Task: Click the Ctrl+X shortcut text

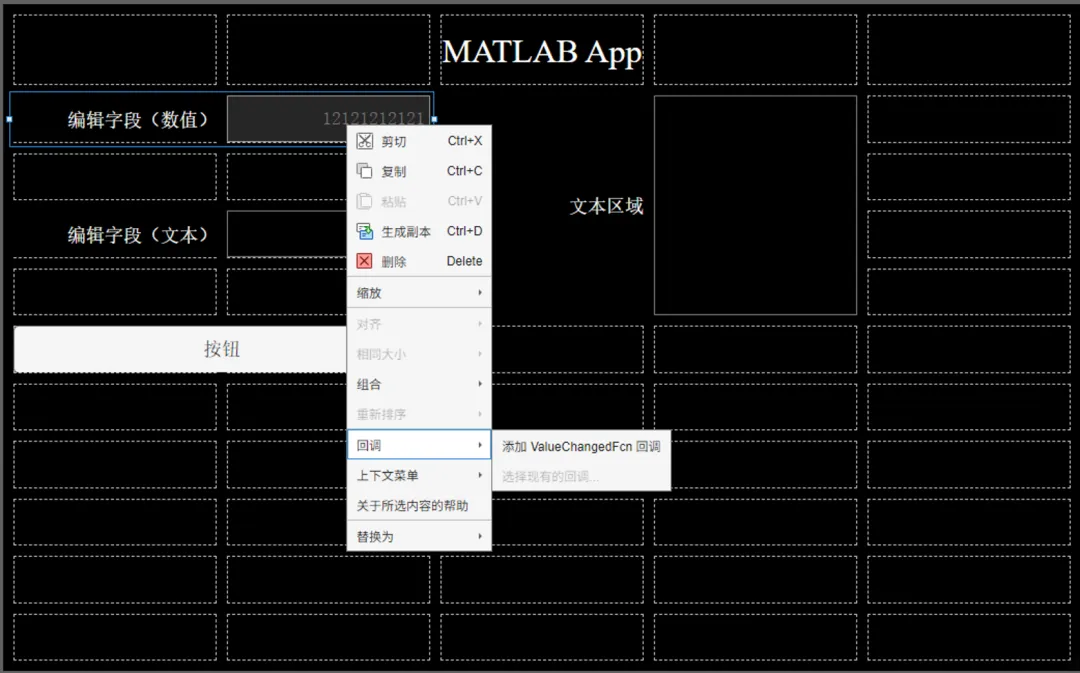Action: (465, 141)
